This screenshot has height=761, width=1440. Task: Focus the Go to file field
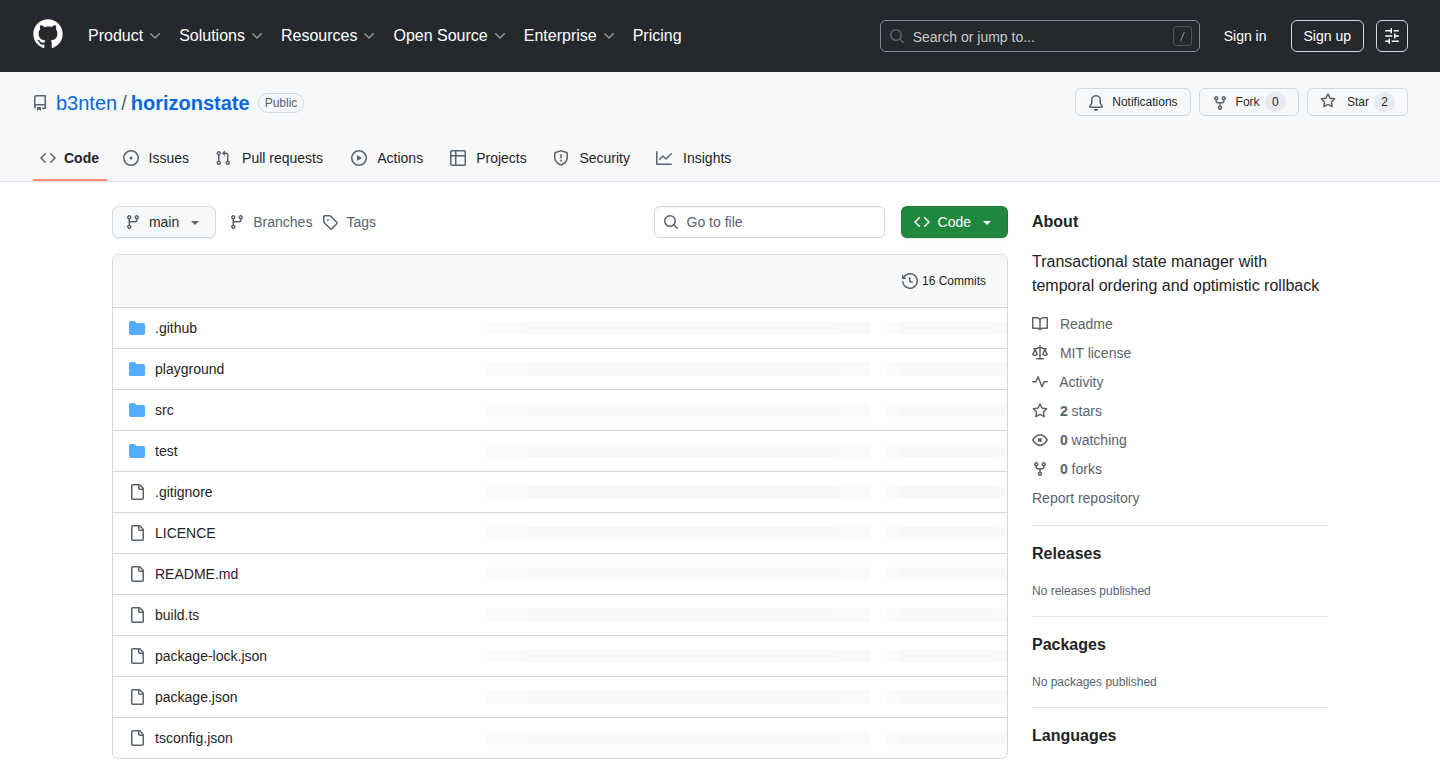pos(769,222)
